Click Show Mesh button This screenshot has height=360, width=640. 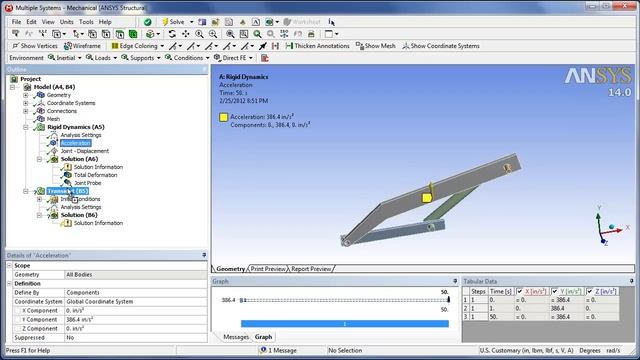[376, 46]
